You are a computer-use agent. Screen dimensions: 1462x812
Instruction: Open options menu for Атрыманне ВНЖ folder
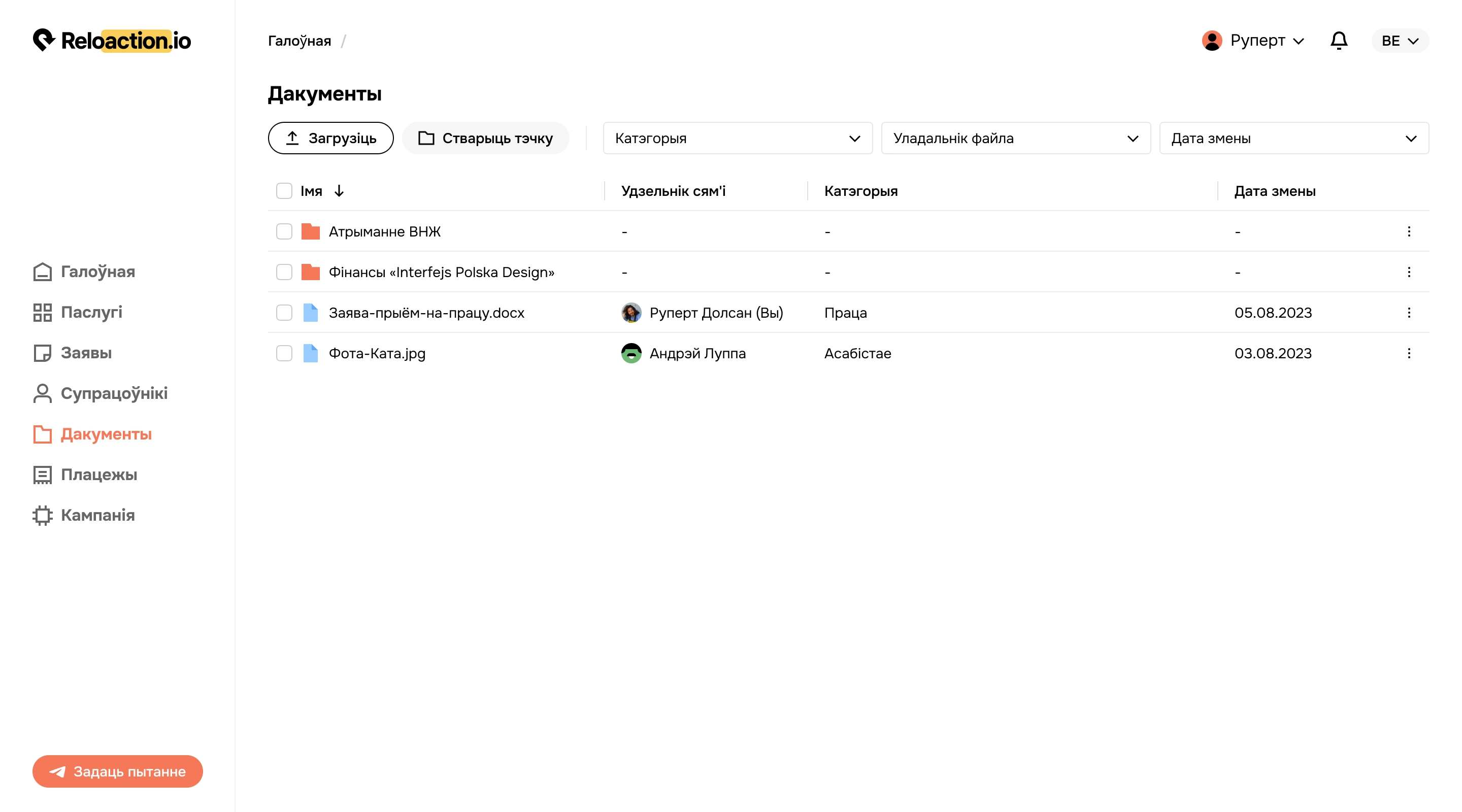coord(1409,231)
